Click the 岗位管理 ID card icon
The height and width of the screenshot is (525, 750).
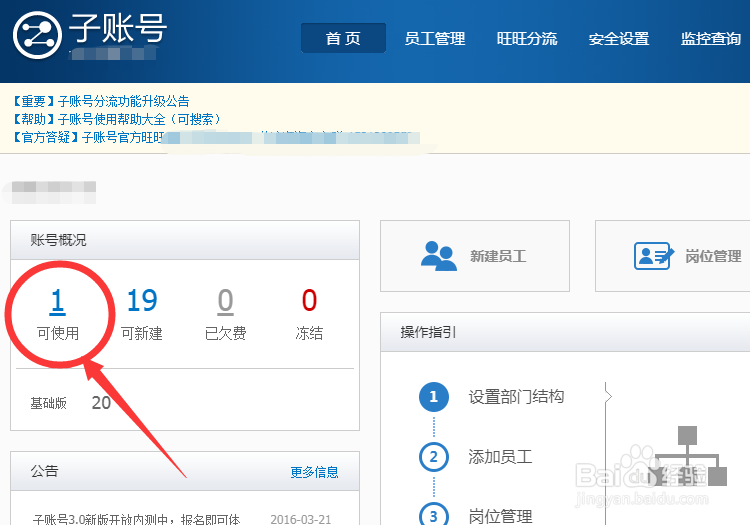[654, 256]
